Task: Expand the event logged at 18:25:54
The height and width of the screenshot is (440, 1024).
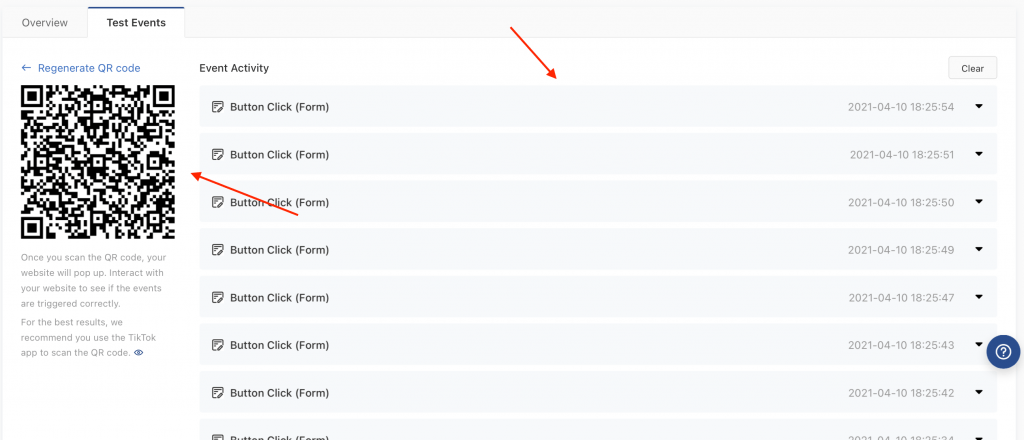Action: pos(978,106)
